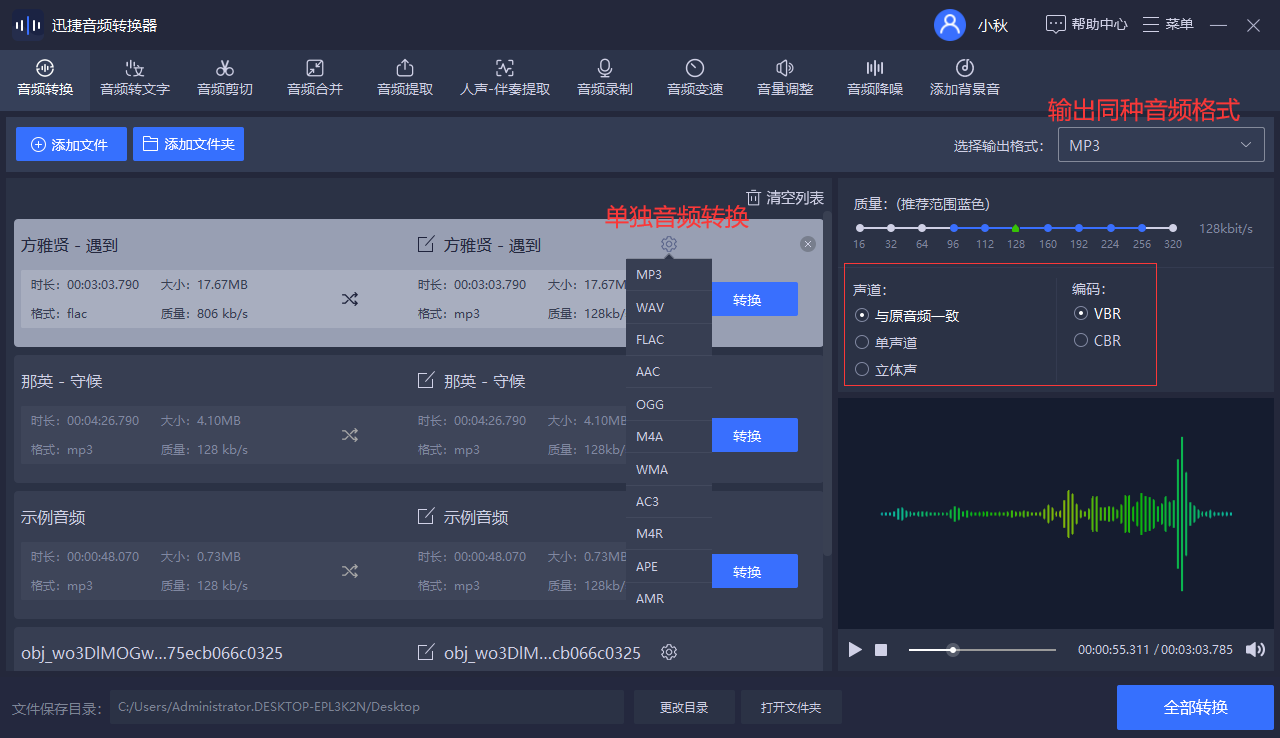Open the 选择输出格式 output format dropdown
This screenshot has height=738, width=1280.
(x=1160, y=144)
